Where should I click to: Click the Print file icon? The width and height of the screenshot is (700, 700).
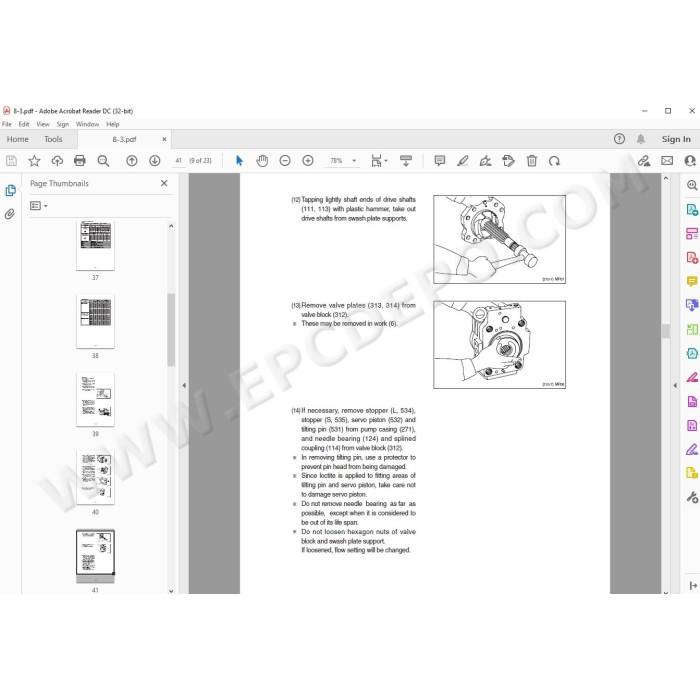click(x=80, y=161)
